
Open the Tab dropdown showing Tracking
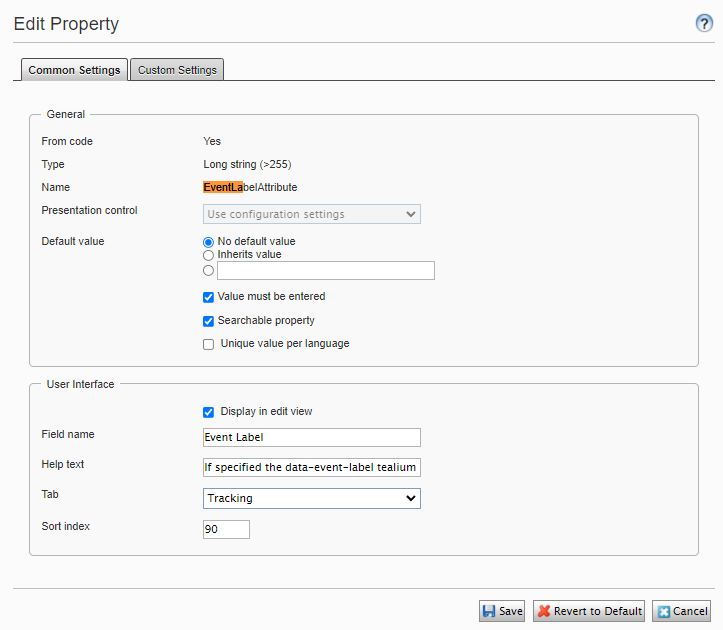tap(311, 498)
